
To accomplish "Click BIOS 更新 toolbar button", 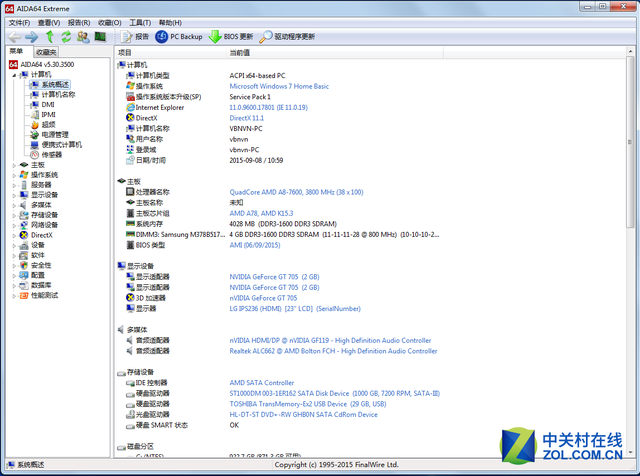I will 231,37.
